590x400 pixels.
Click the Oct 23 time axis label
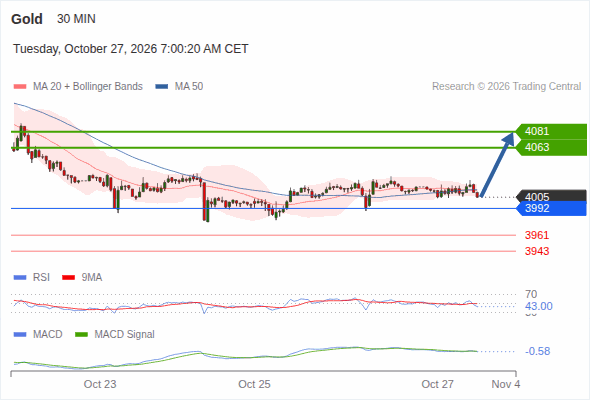(x=100, y=384)
